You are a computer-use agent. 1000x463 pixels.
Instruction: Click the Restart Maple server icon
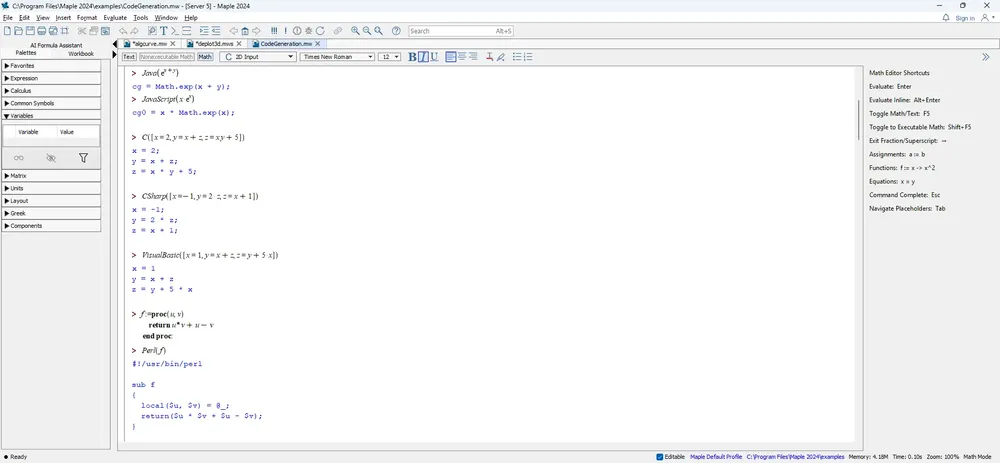[320, 31]
